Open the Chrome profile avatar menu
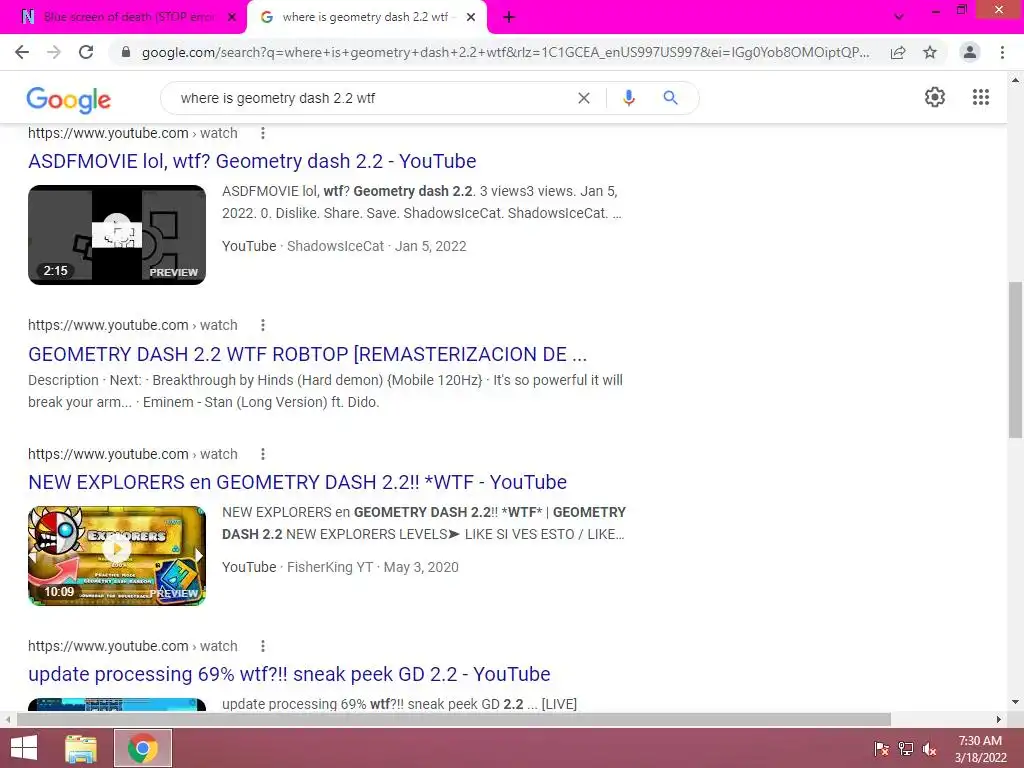This screenshot has height=768, width=1024. click(x=970, y=52)
